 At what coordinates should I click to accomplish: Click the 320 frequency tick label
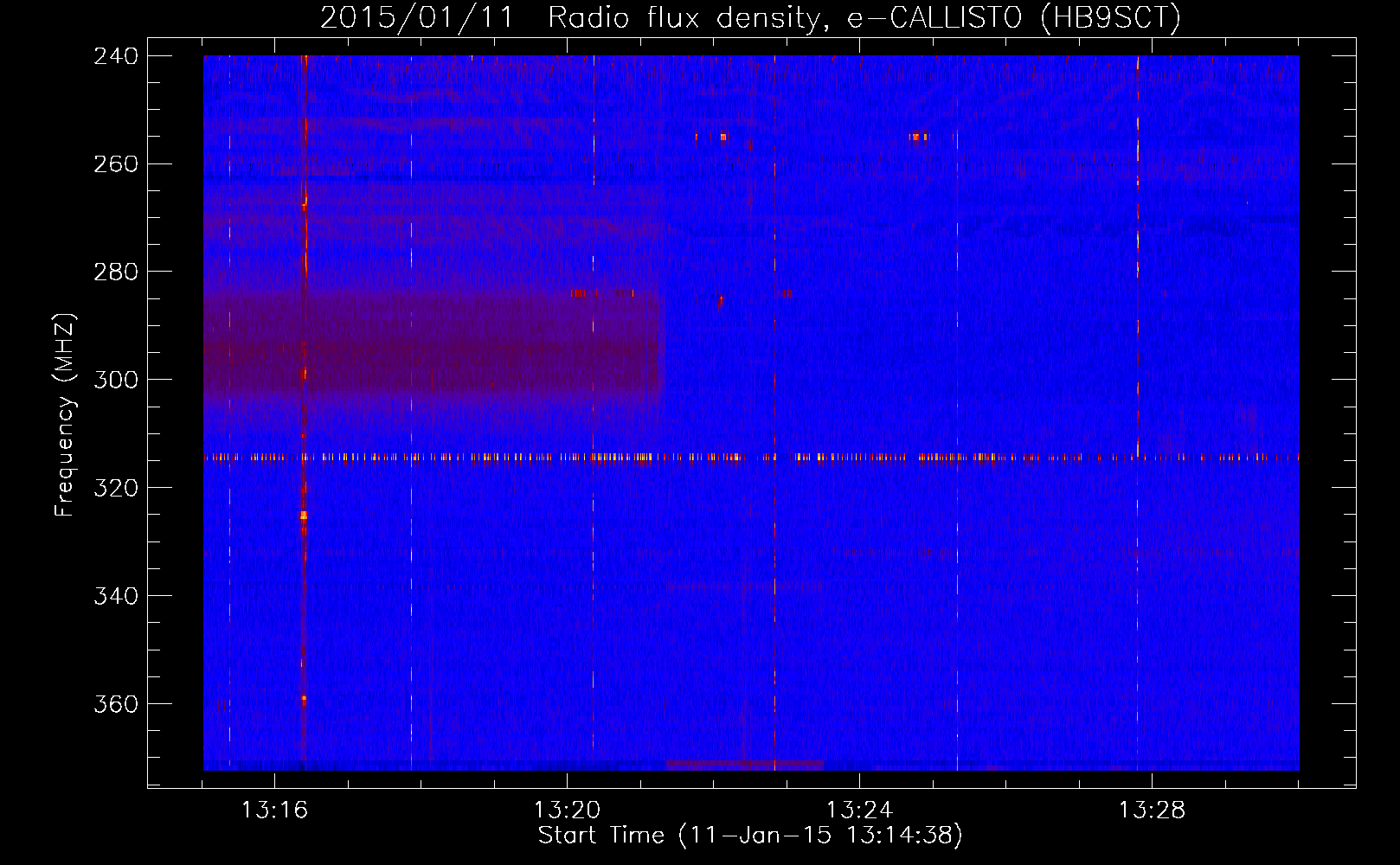pyautogui.click(x=116, y=489)
